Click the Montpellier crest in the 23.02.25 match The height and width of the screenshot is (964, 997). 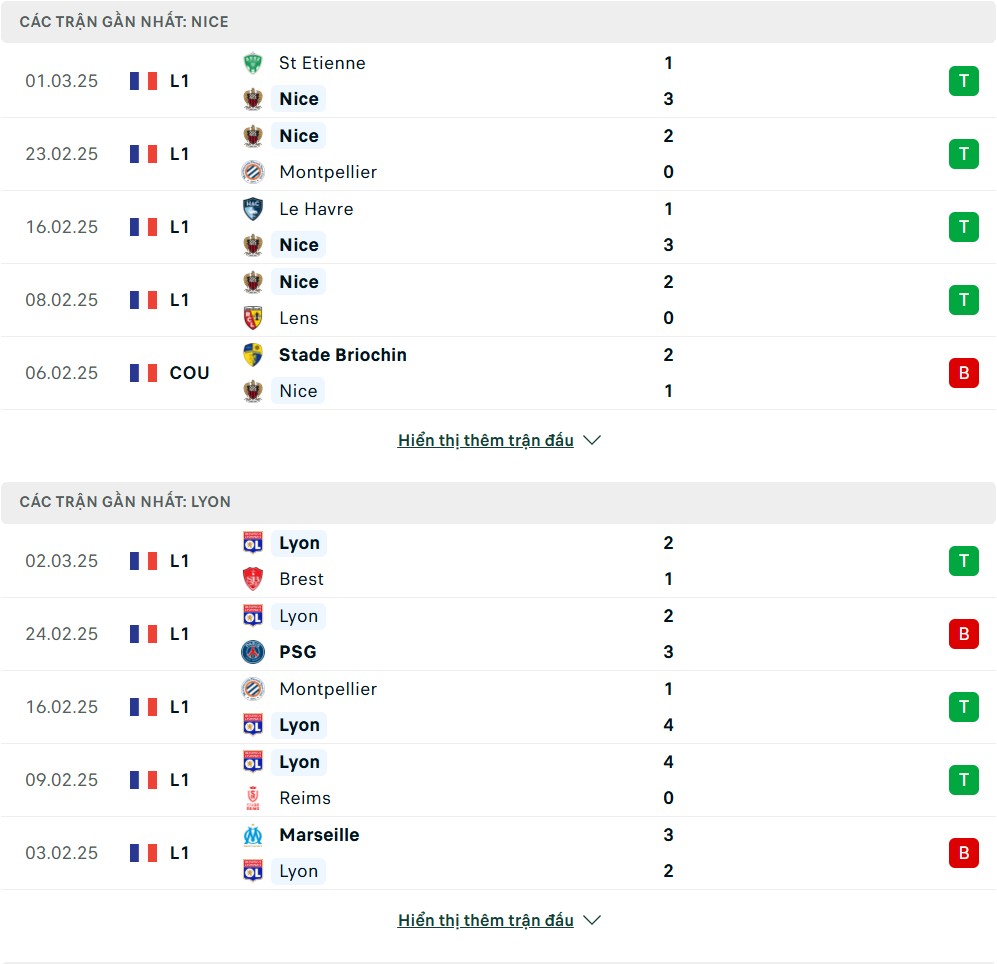[x=253, y=172]
